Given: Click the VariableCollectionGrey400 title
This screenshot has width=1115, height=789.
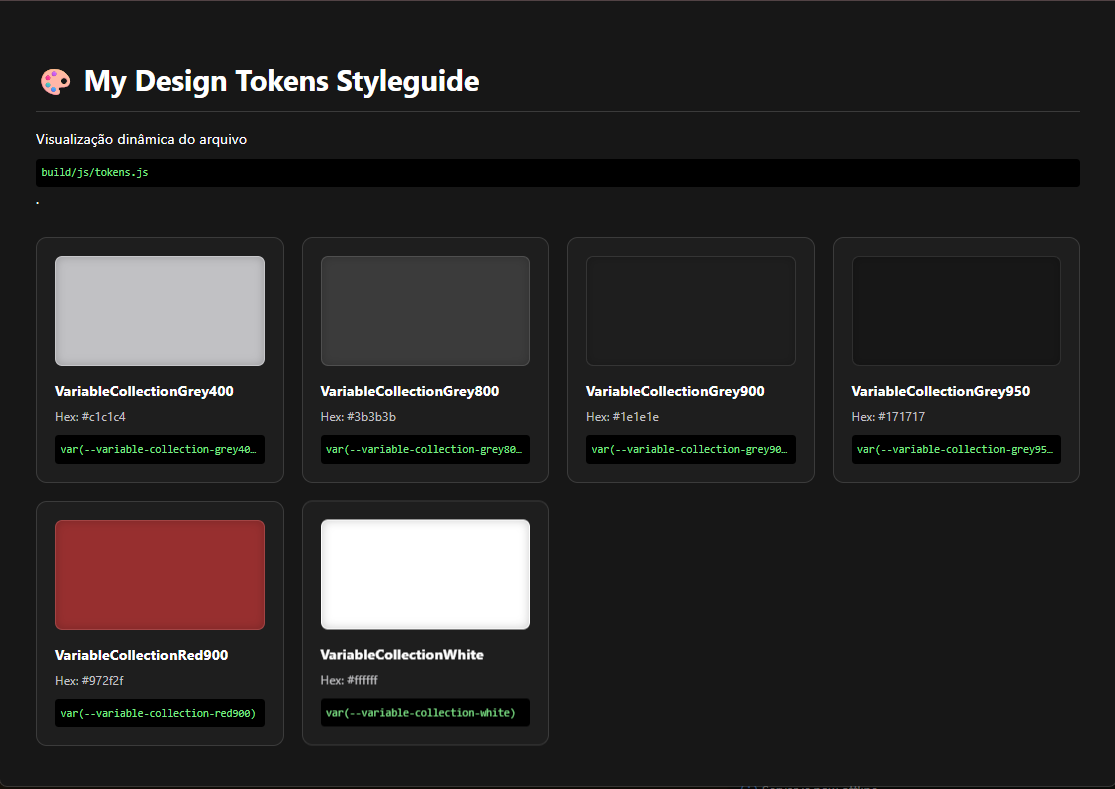Looking at the screenshot, I should tap(144, 392).
